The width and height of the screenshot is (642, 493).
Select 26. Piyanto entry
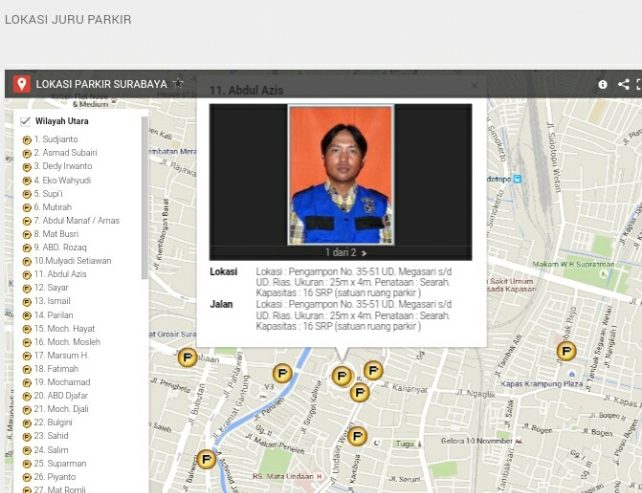click(55, 477)
